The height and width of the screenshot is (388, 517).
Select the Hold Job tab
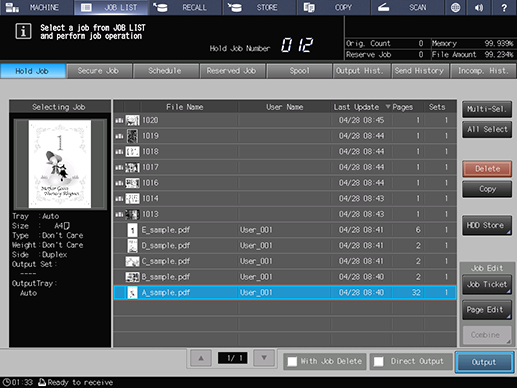33,71
